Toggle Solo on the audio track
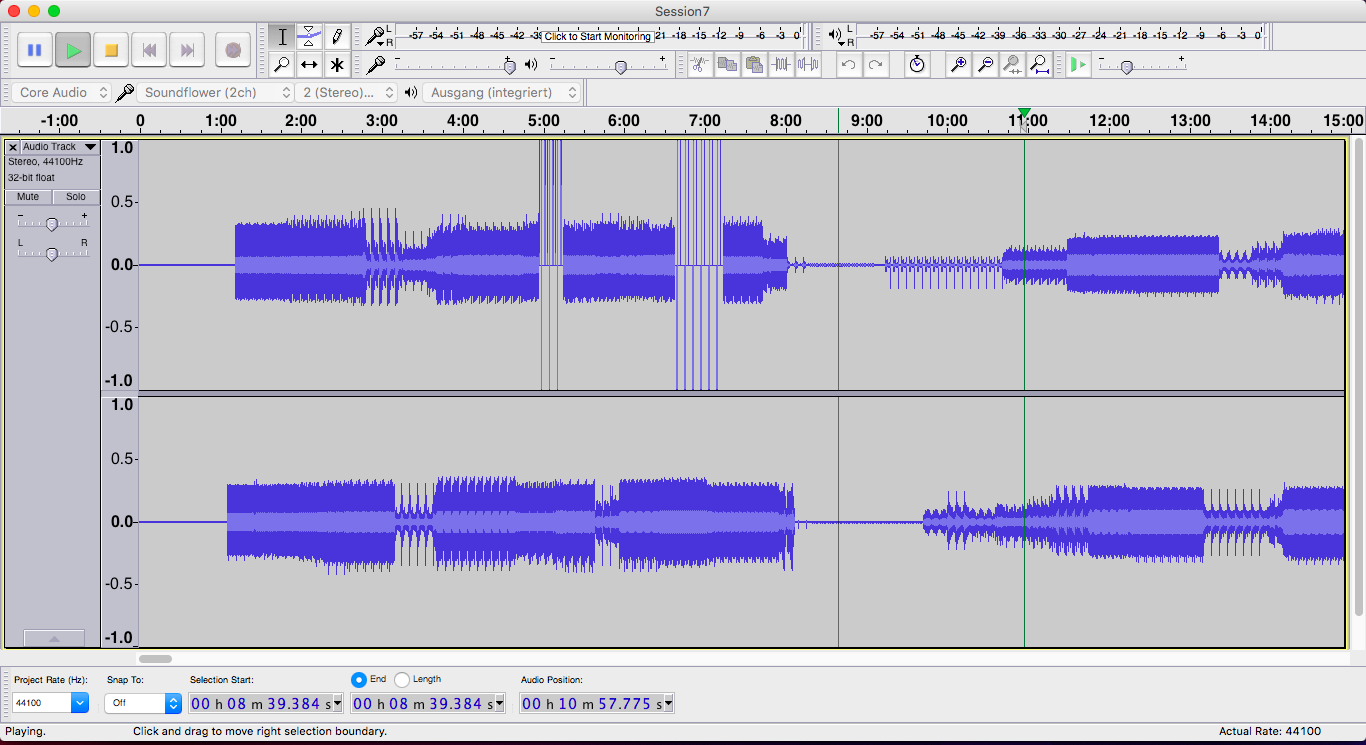The height and width of the screenshot is (745, 1366). point(76,197)
